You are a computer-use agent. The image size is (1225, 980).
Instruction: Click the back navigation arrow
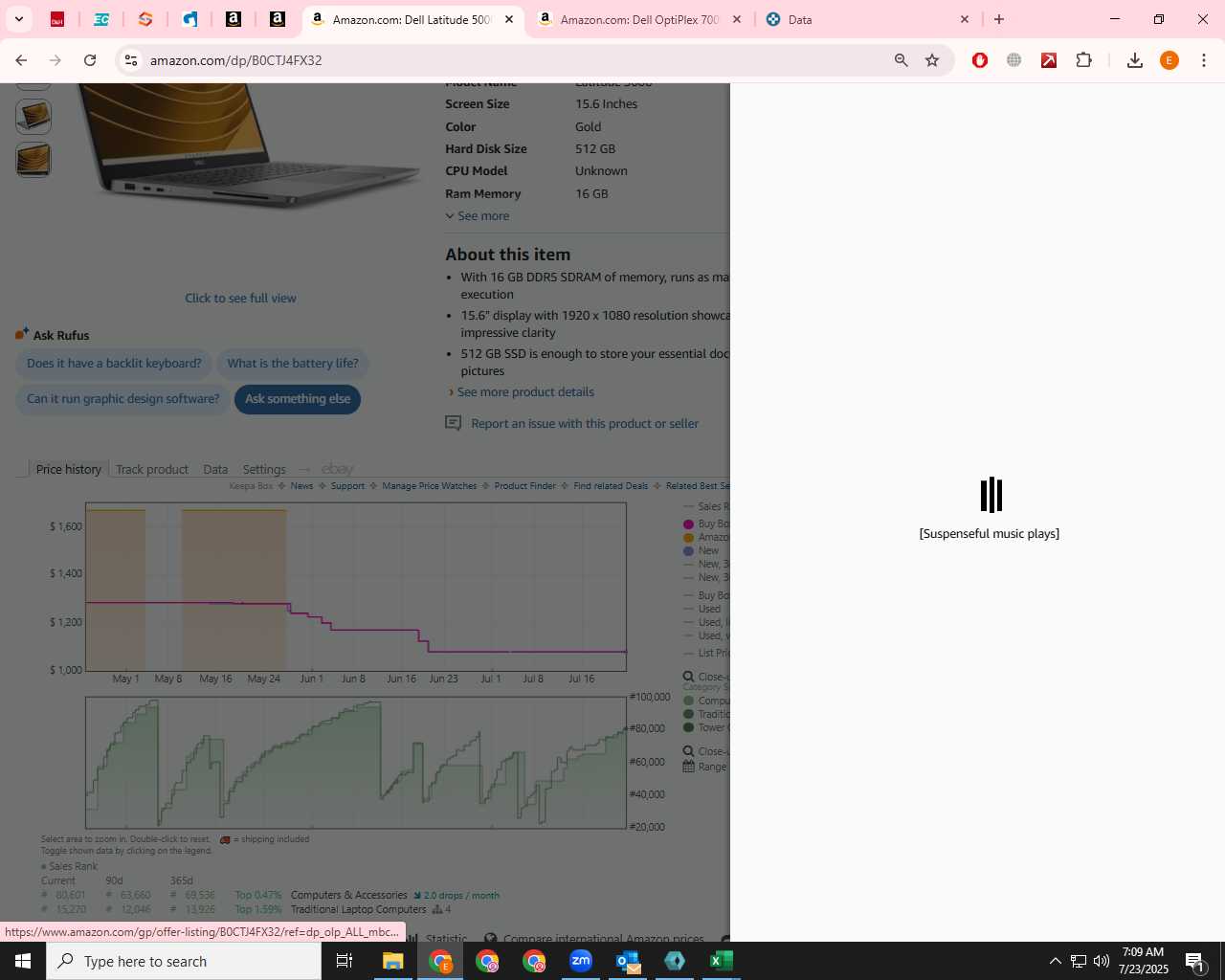click(x=21, y=60)
